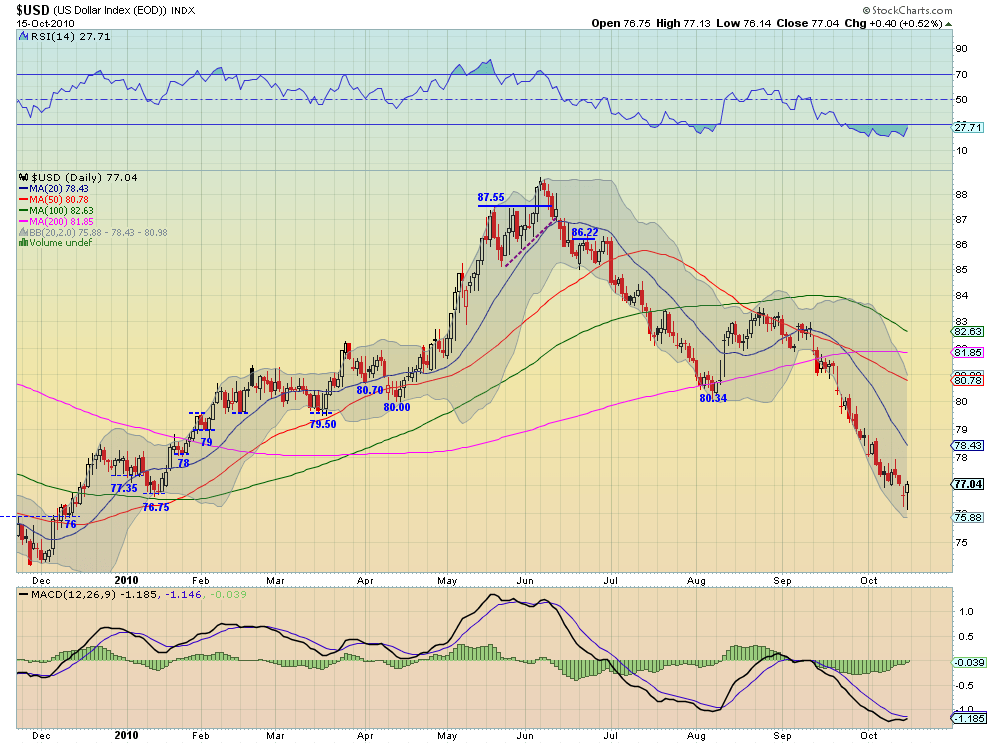
Task: Click the volume bars icon beside Volume undef
Action: (x=23, y=243)
